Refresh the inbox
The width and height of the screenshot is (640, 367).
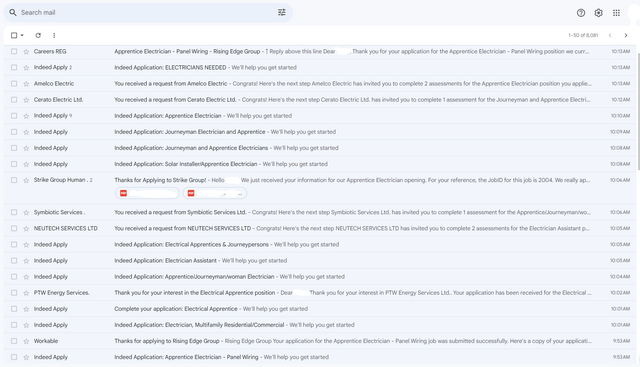[38, 36]
